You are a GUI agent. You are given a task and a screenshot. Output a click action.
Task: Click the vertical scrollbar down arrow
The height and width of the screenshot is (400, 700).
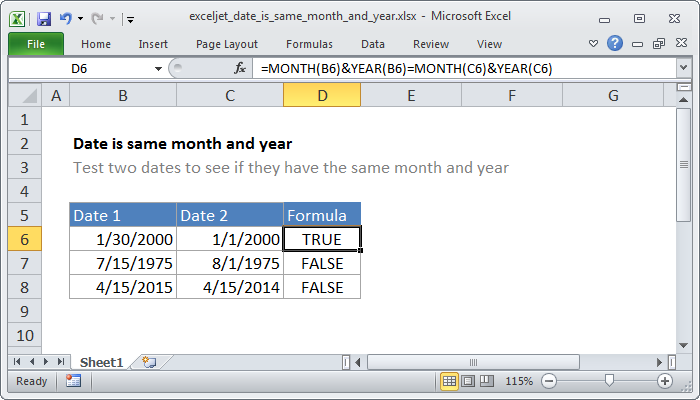tap(683, 345)
